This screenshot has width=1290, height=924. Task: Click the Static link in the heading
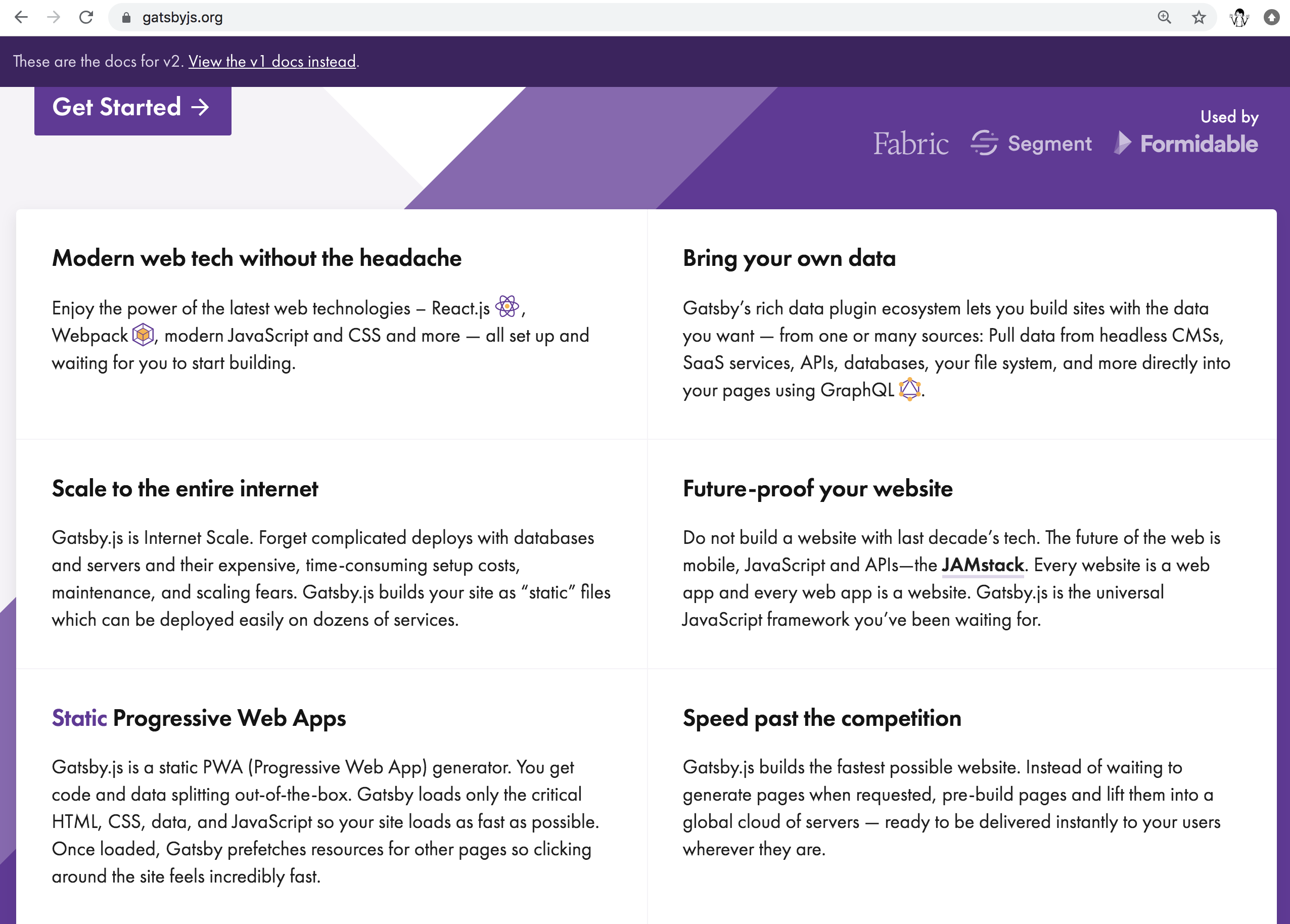(79, 718)
